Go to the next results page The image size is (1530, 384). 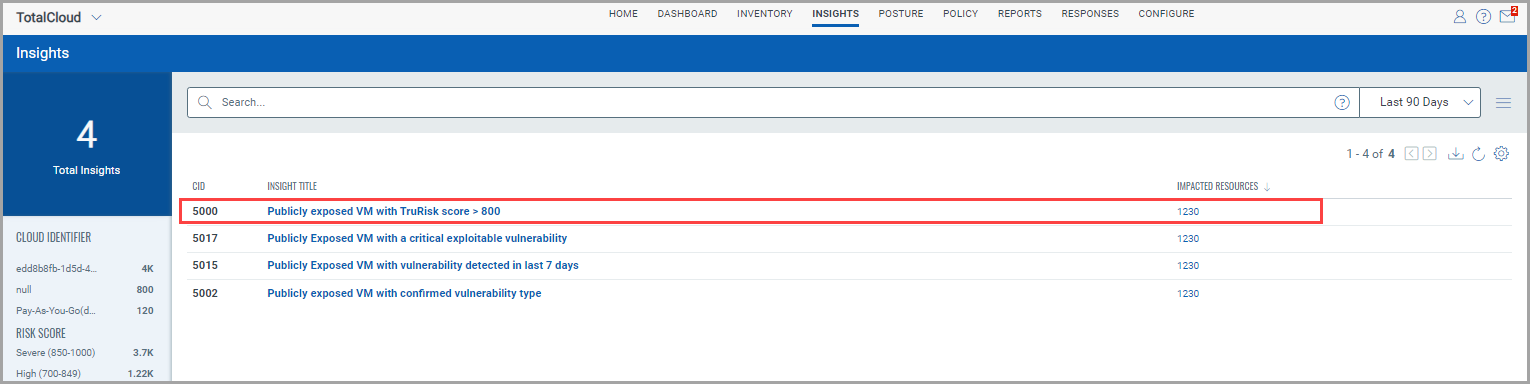click(1430, 154)
